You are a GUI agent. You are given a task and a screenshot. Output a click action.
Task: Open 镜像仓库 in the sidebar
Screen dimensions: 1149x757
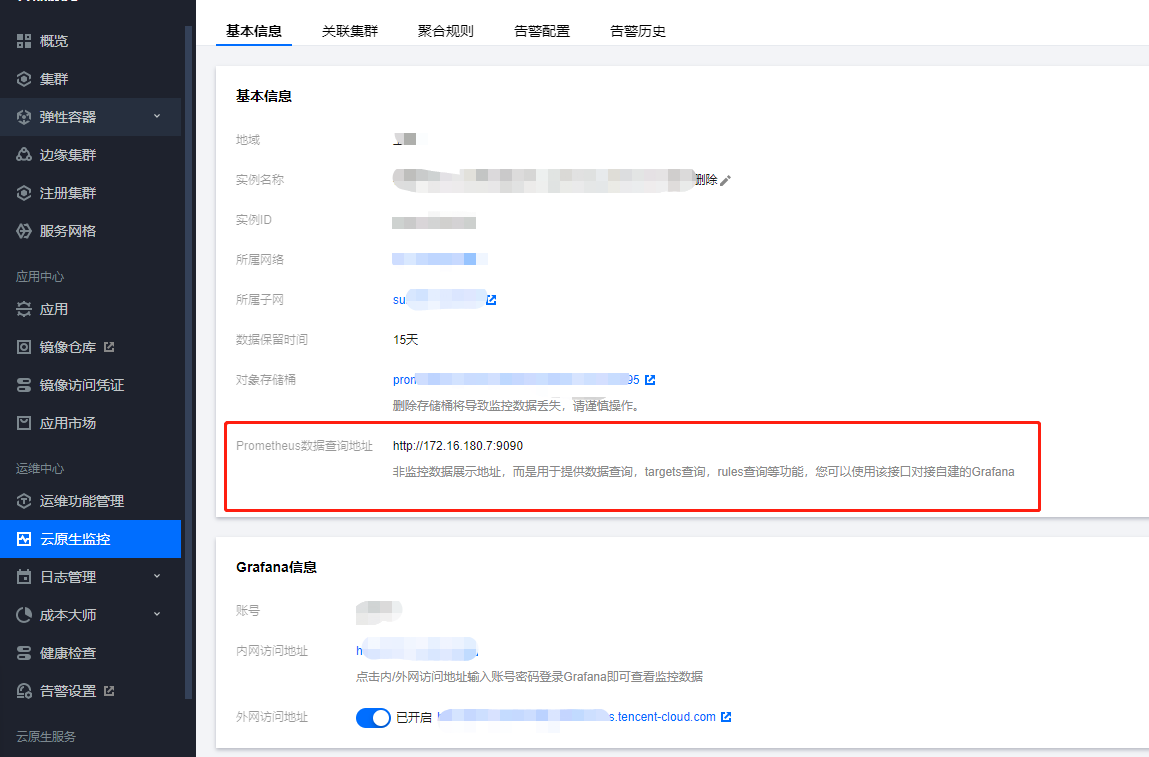[x=68, y=347]
